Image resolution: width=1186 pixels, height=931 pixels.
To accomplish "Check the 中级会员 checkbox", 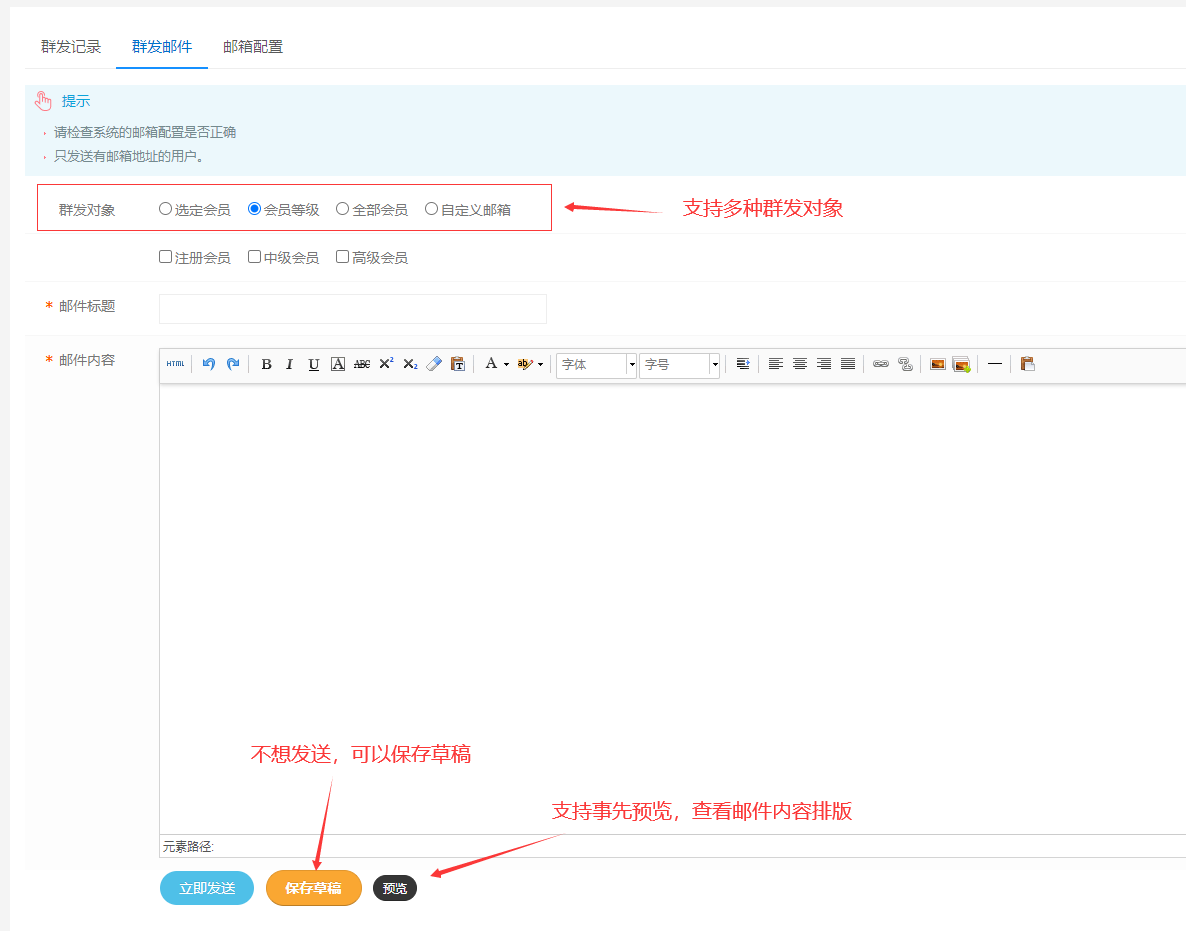I will click(254, 257).
